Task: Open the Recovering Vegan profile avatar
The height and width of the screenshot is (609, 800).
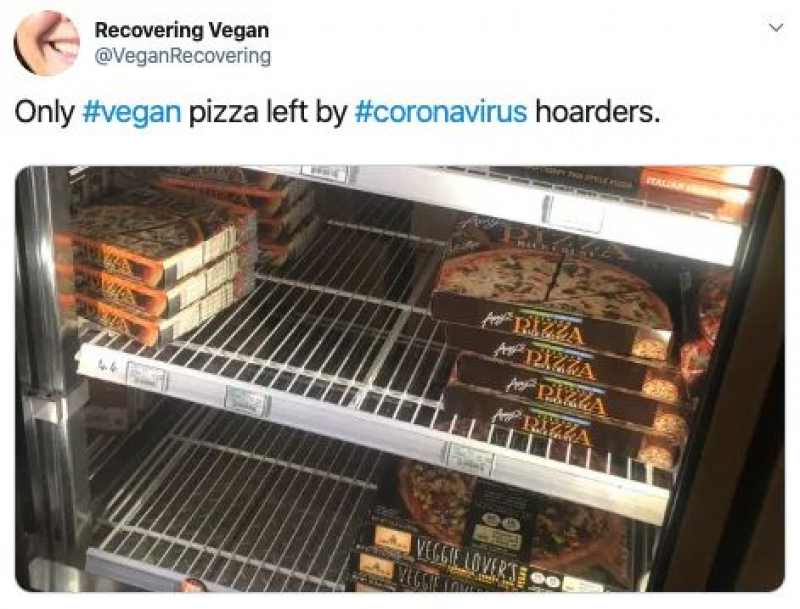Action: point(46,43)
